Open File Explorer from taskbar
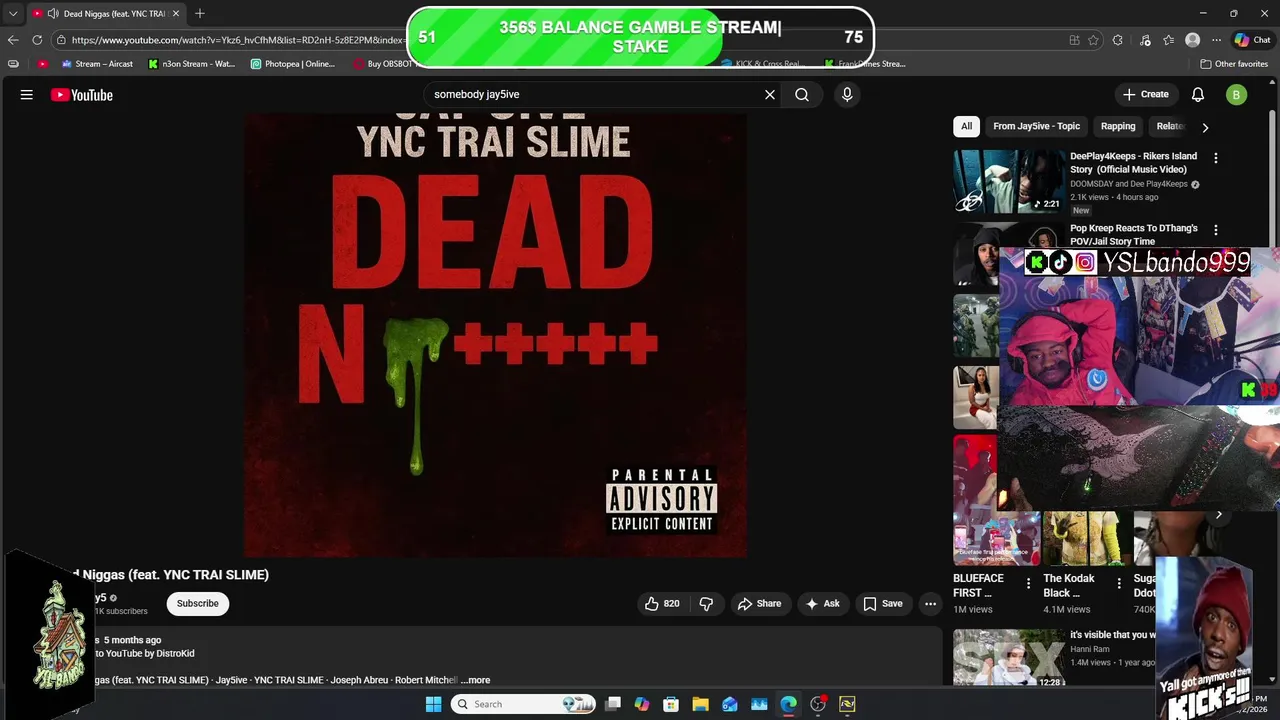This screenshot has height=720, width=1280. [700, 704]
